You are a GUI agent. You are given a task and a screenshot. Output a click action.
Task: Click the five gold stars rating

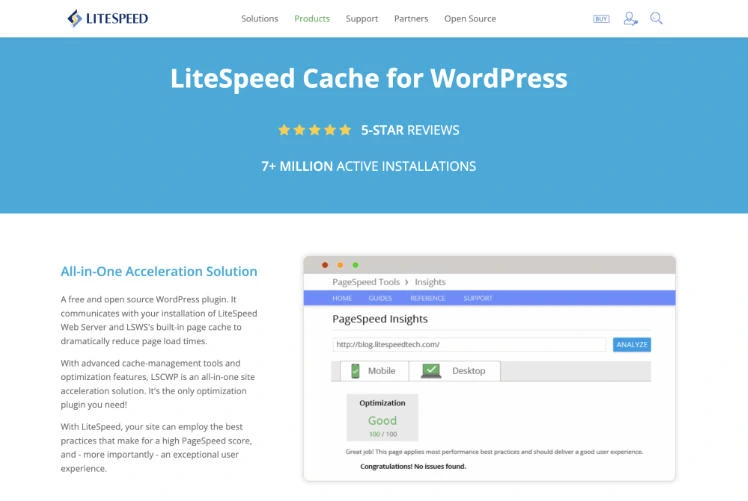(315, 130)
